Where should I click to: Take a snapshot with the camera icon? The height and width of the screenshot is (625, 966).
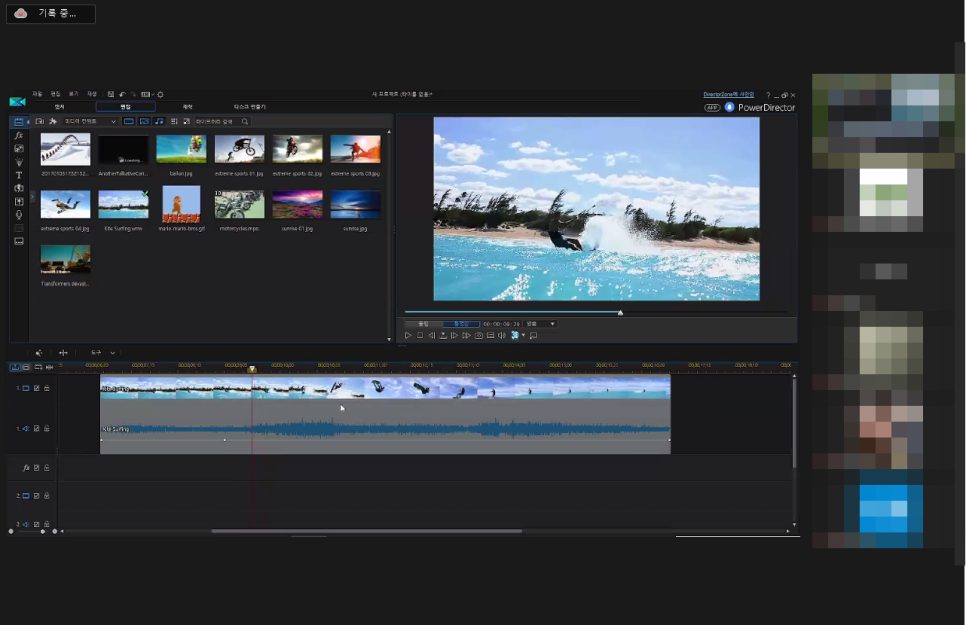pos(479,335)
